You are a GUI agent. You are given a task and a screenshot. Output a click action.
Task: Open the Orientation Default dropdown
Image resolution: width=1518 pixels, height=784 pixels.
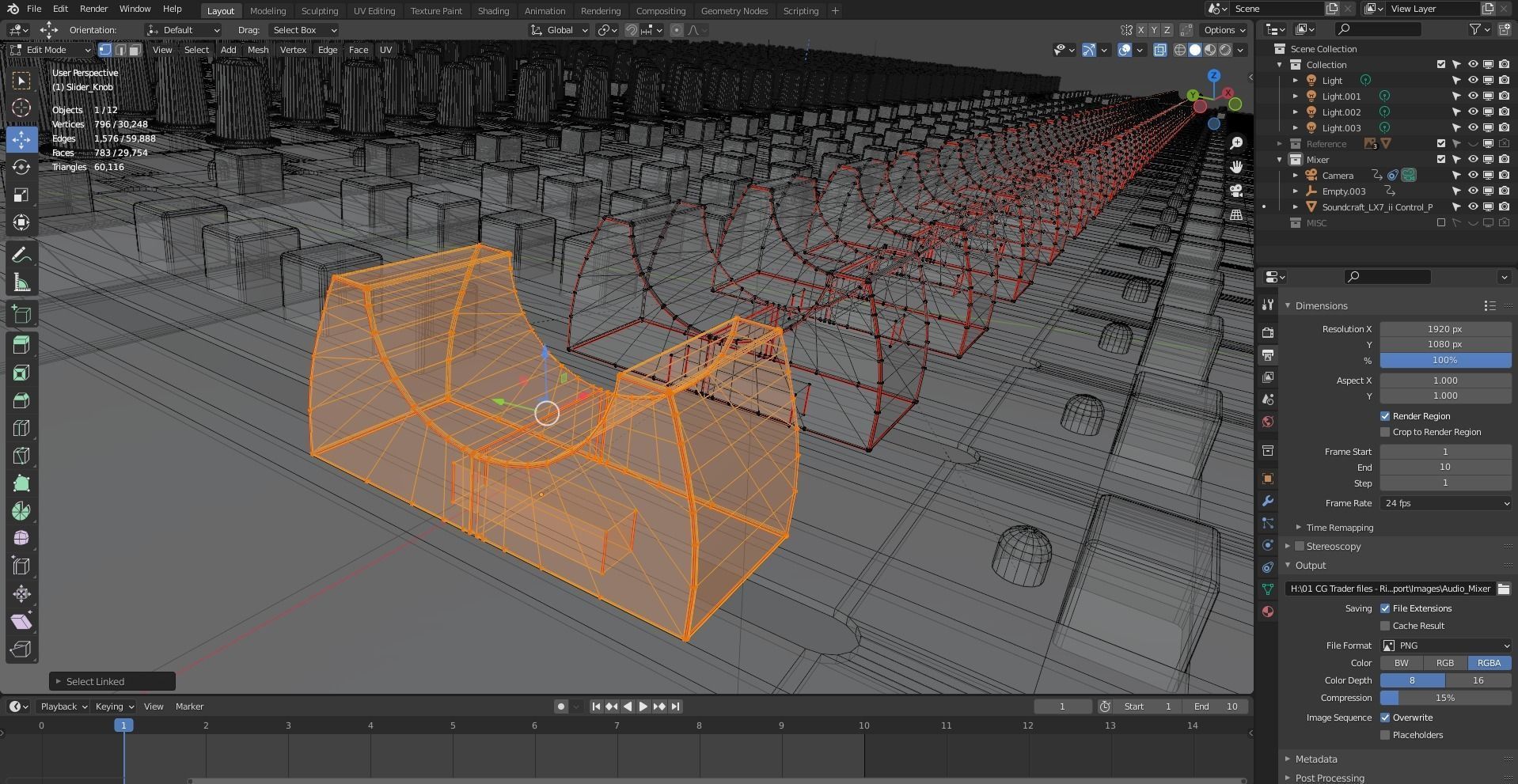point(184,30)
